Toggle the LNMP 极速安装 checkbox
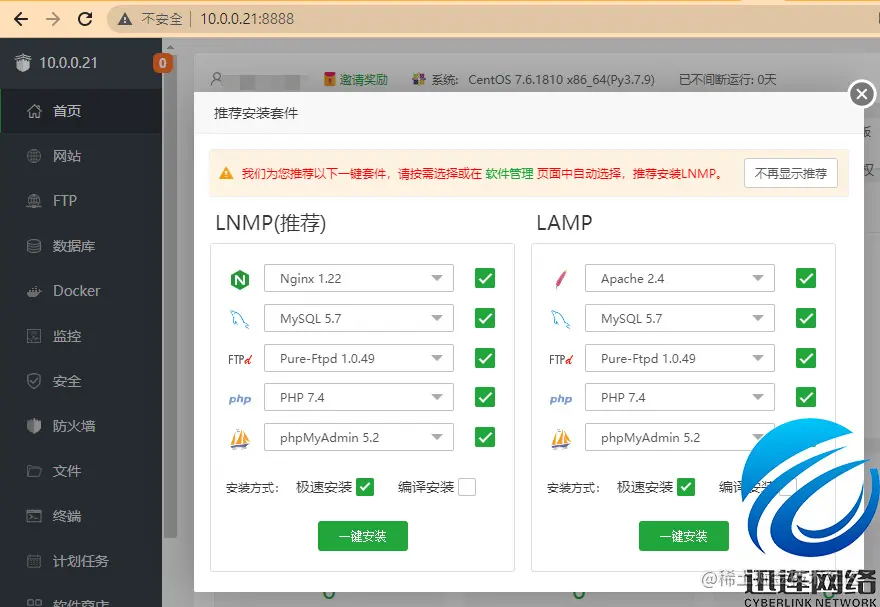880x607 pixels. click(365, 487)
